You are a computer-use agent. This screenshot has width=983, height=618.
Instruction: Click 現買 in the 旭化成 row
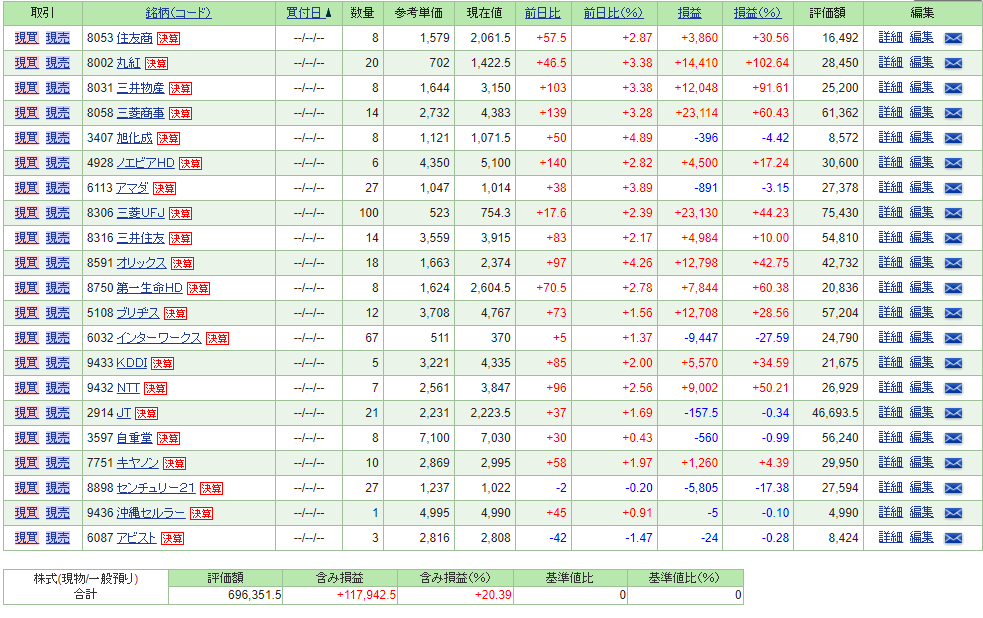tap(26, 139)
